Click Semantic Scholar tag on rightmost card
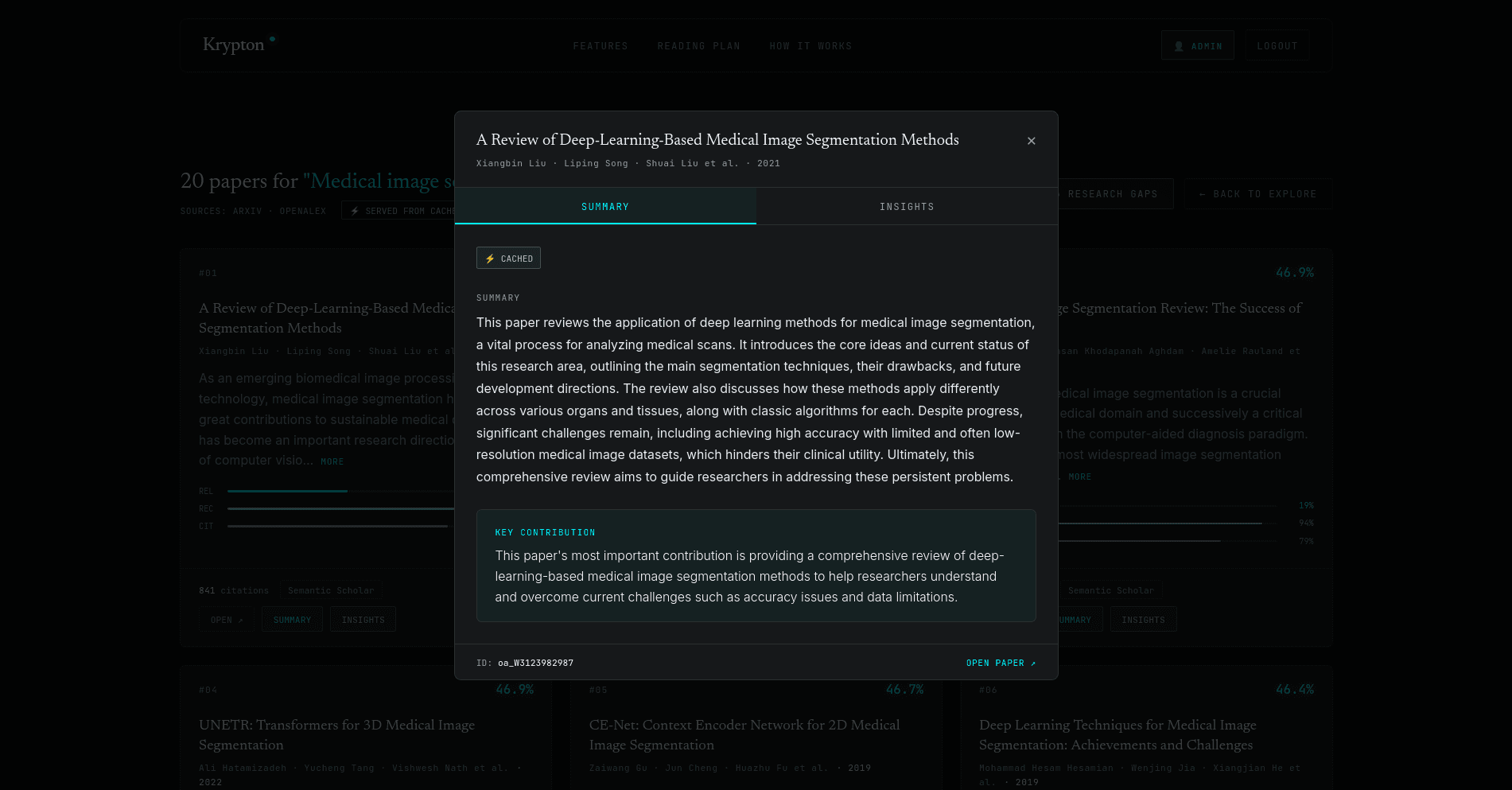 point(1110,590)
